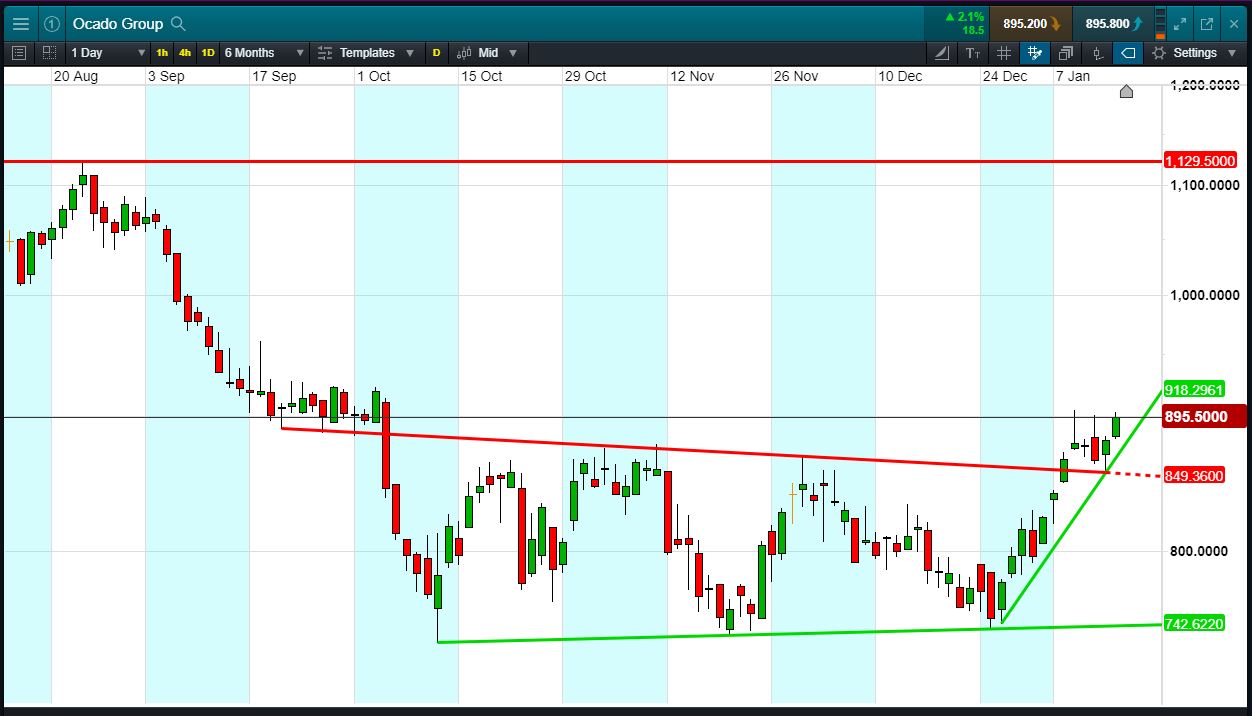Click the orange sentiment bar indicator
Viewport: 1252px width, 716px height.
pyautogui.click(x=1160, y=23)
